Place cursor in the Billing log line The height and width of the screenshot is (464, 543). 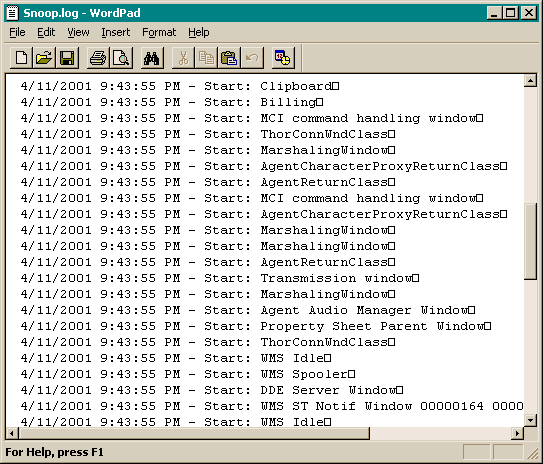172,102
